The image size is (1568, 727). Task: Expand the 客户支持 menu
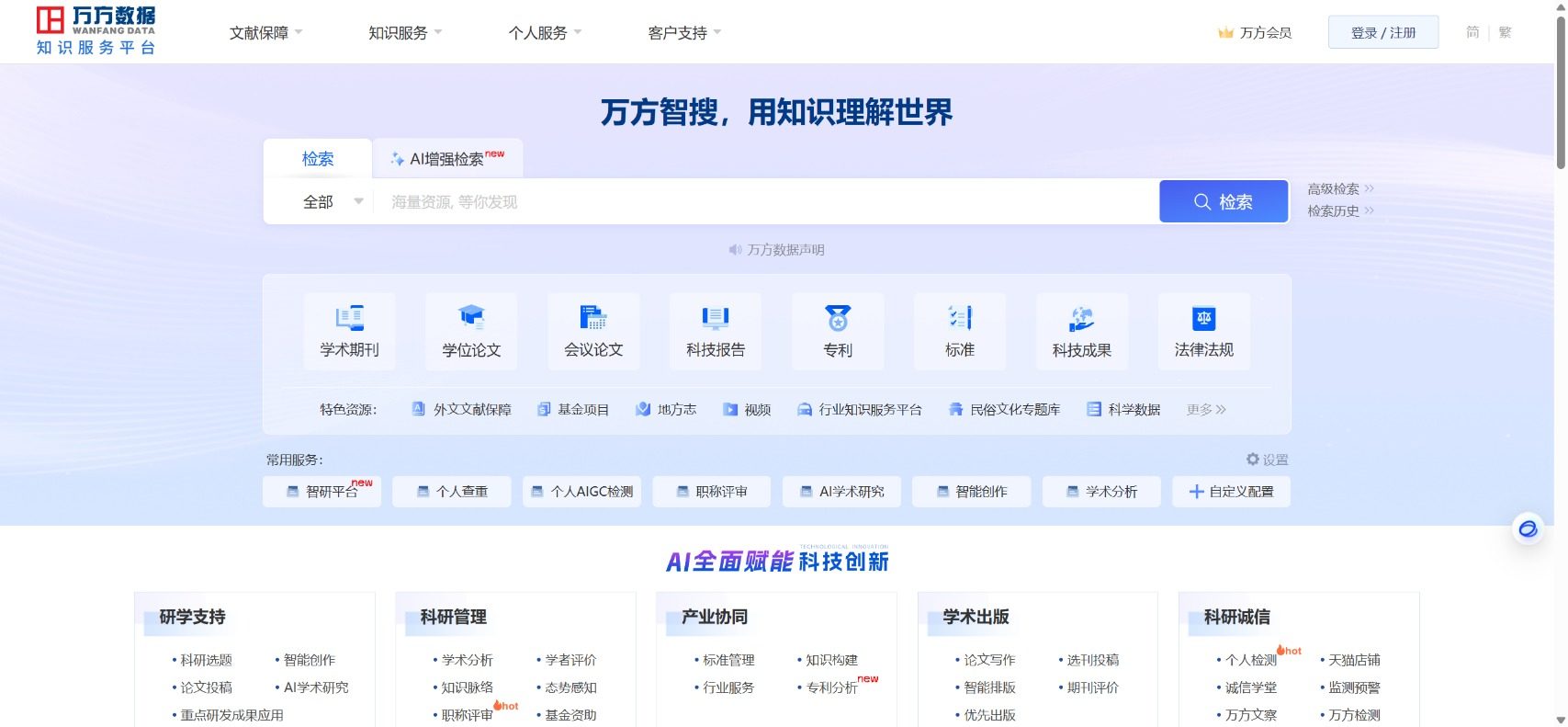click(x=684, y=33)
